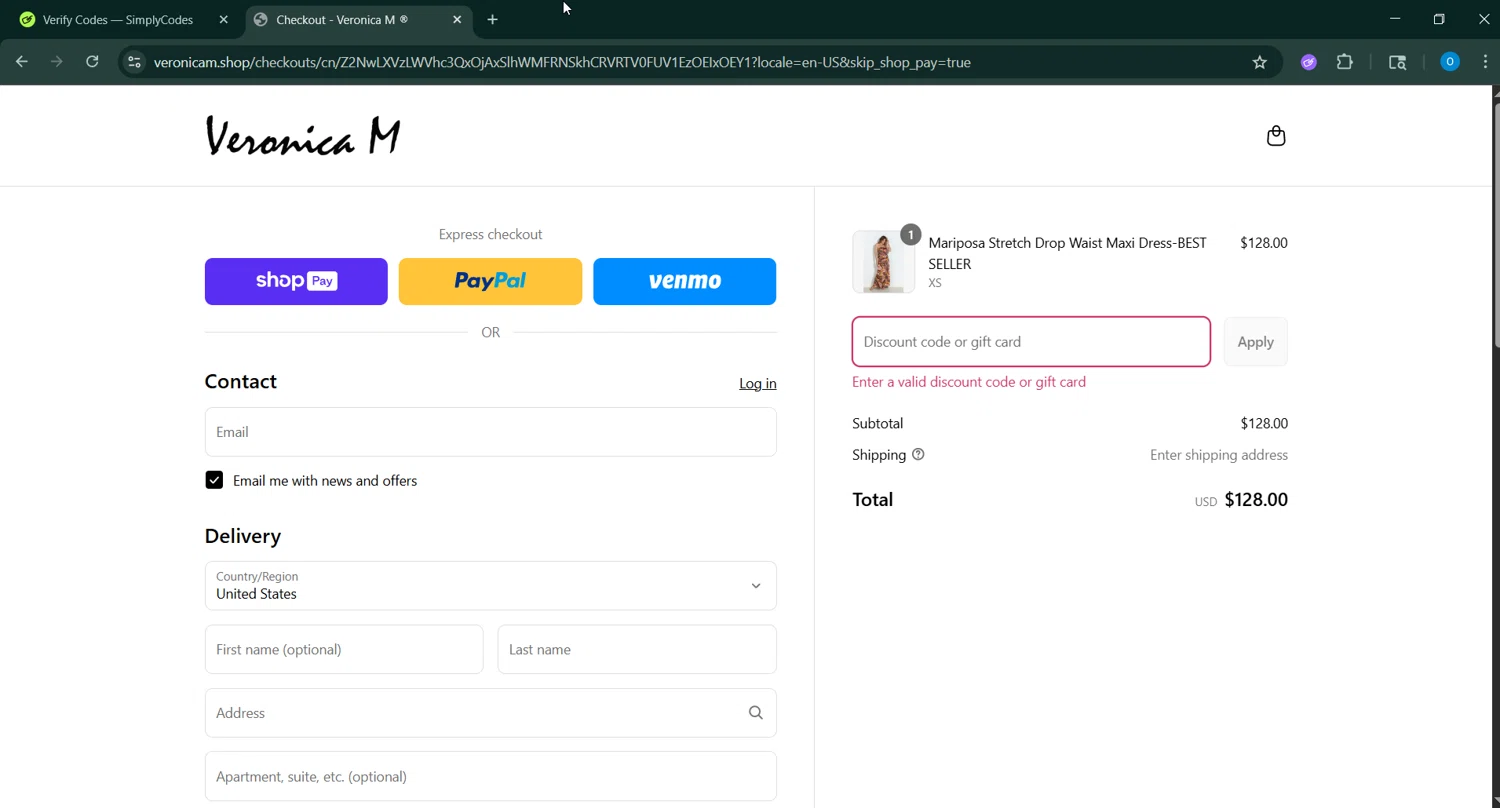Open the Chrome profile avatar

pos(1450,62)
